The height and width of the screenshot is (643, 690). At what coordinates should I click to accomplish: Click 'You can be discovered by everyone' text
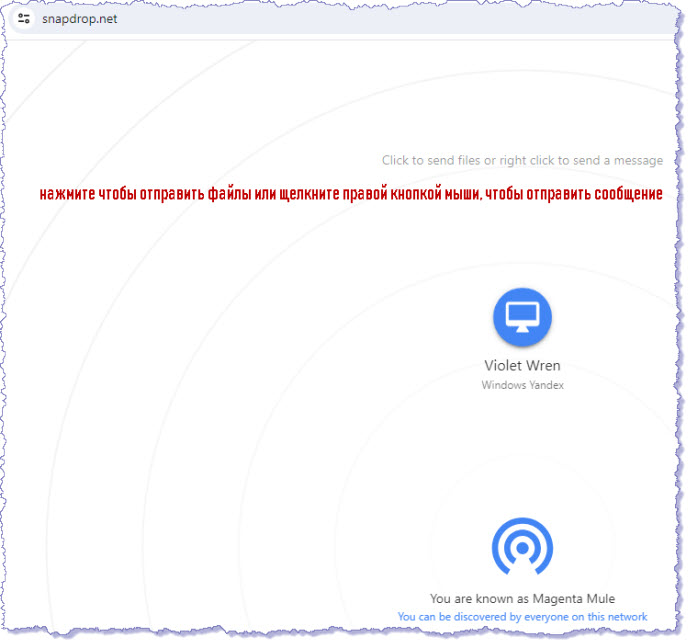pos(522,617)
